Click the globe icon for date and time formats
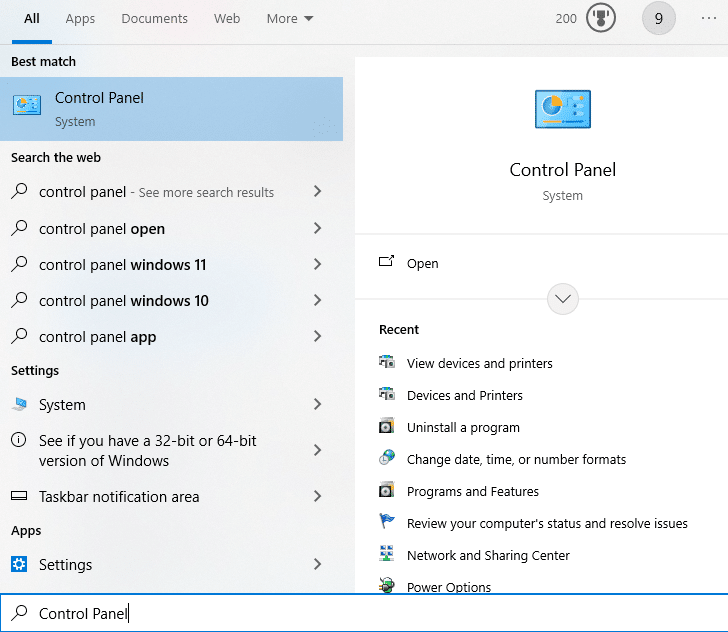Image resolution: width=728 pixels, height=632 pixels. pos(387,459)
